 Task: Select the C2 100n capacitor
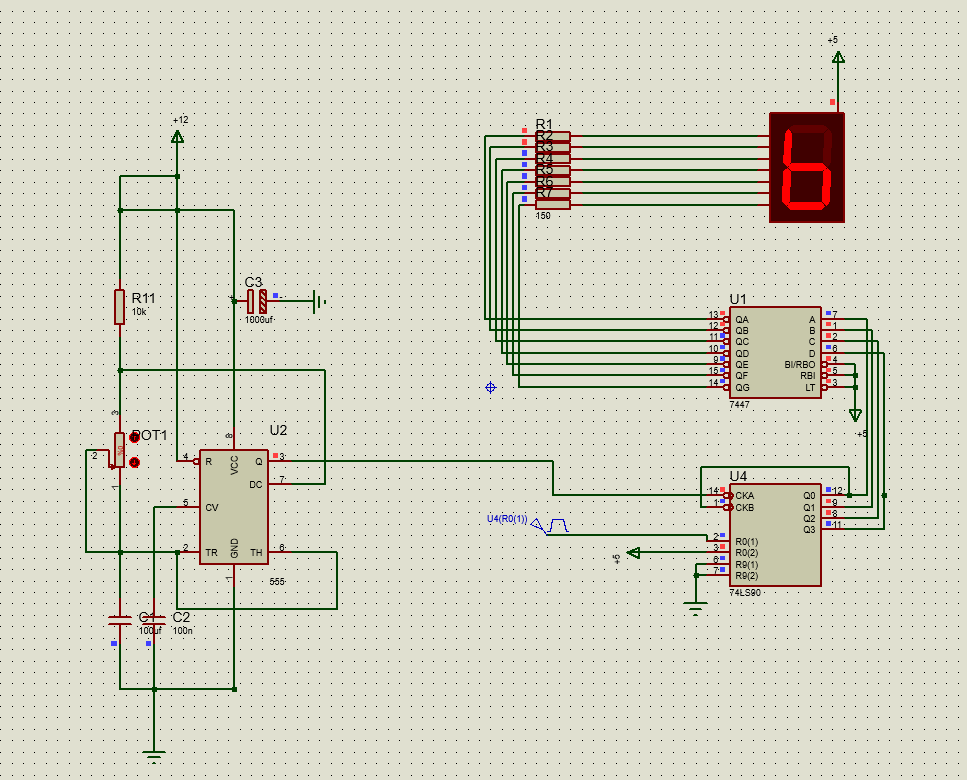pos(154,620)
